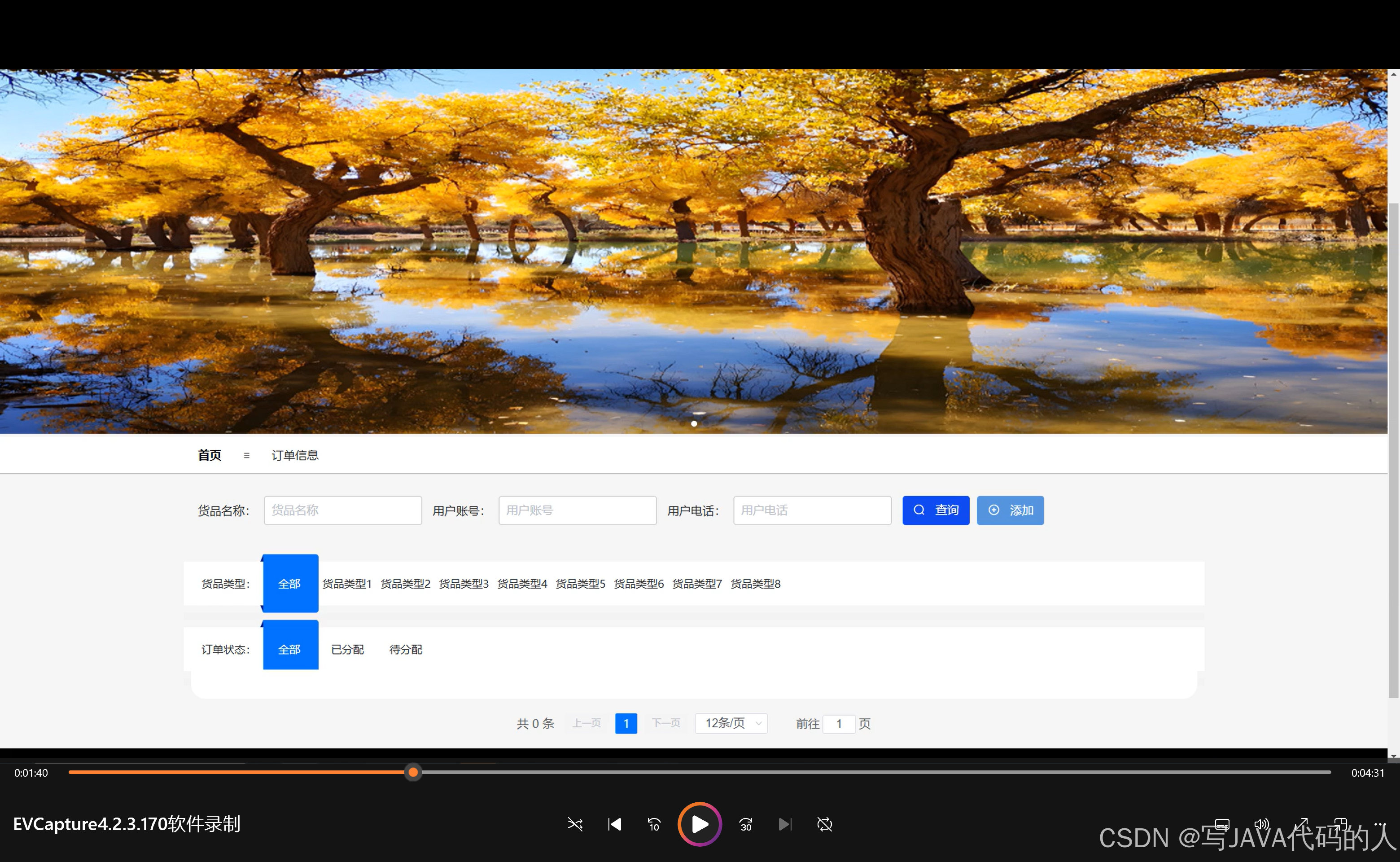Click the 添加 add button
1400x862 pixels.
pos(1010,510)
